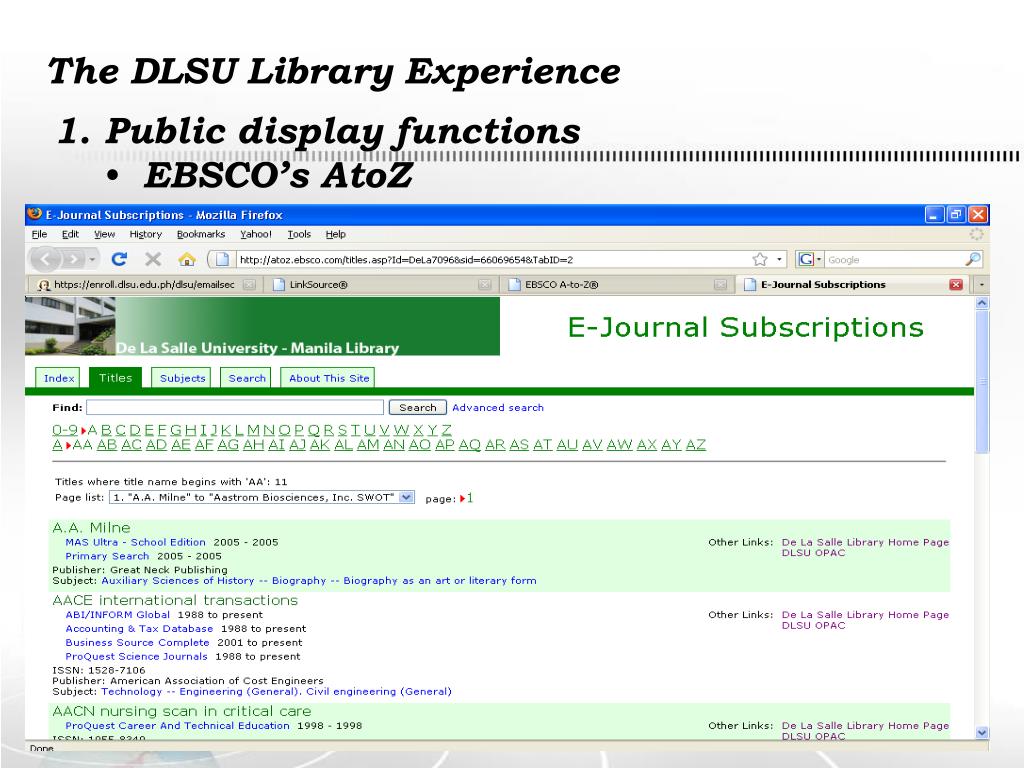The height and width of the screenshot is (768, 1024).
Task: Select the Titles site tab
Action: point(115,377)
